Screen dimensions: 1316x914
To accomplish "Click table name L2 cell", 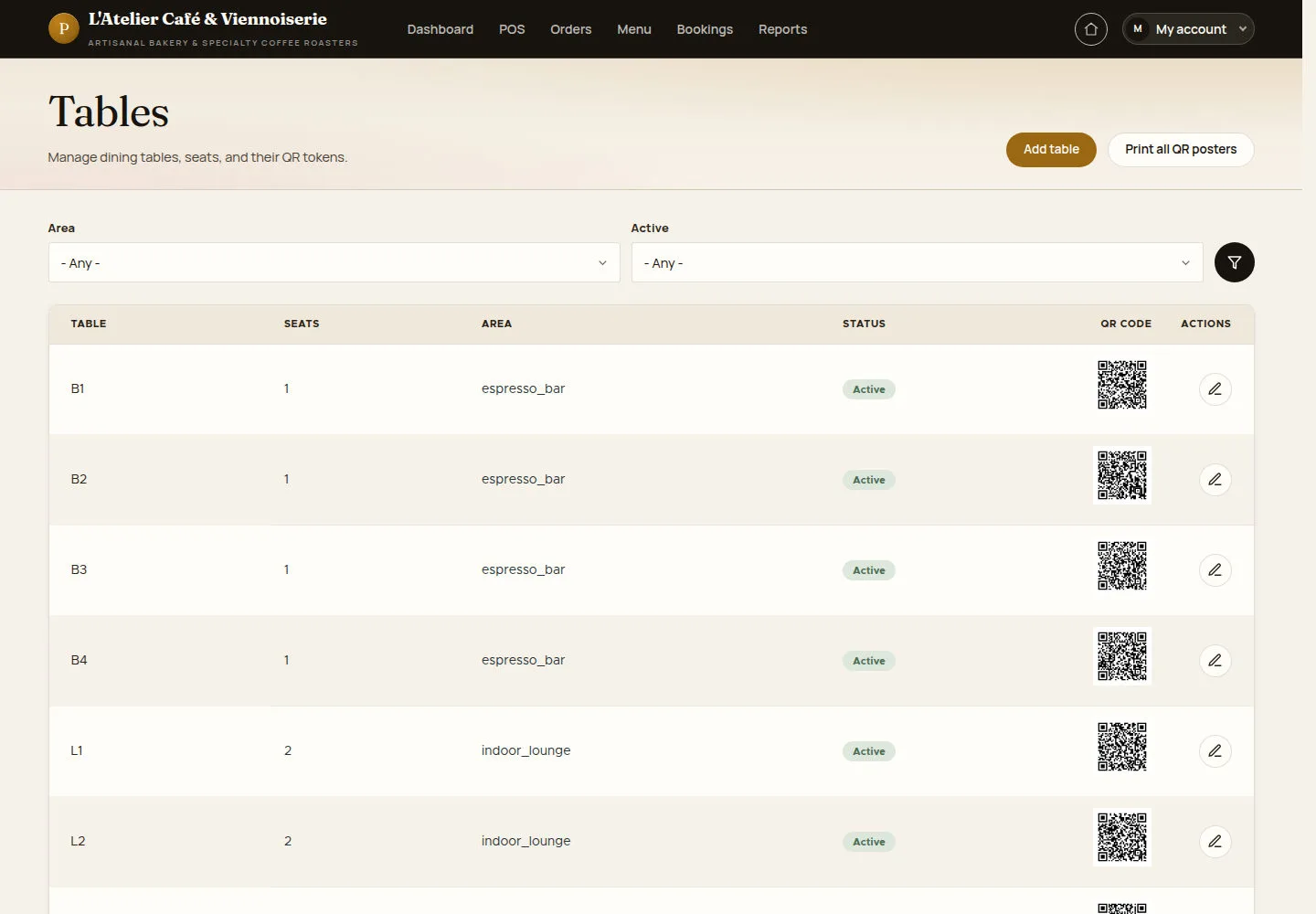I will [x=78, y=841].
